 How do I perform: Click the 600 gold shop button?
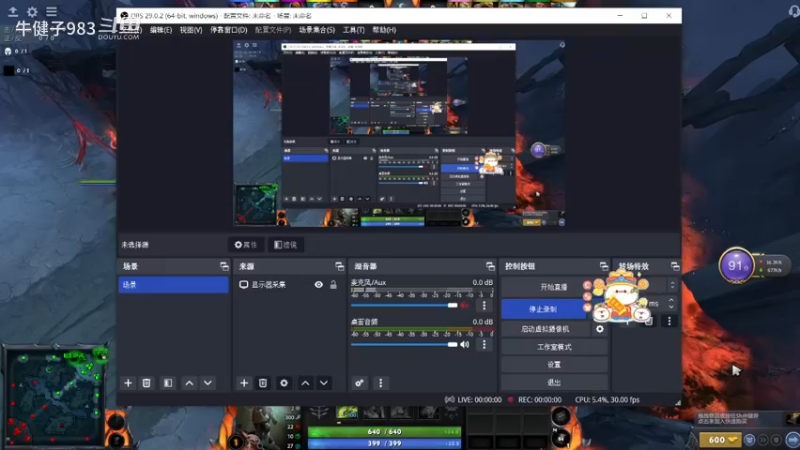[720, 440]
